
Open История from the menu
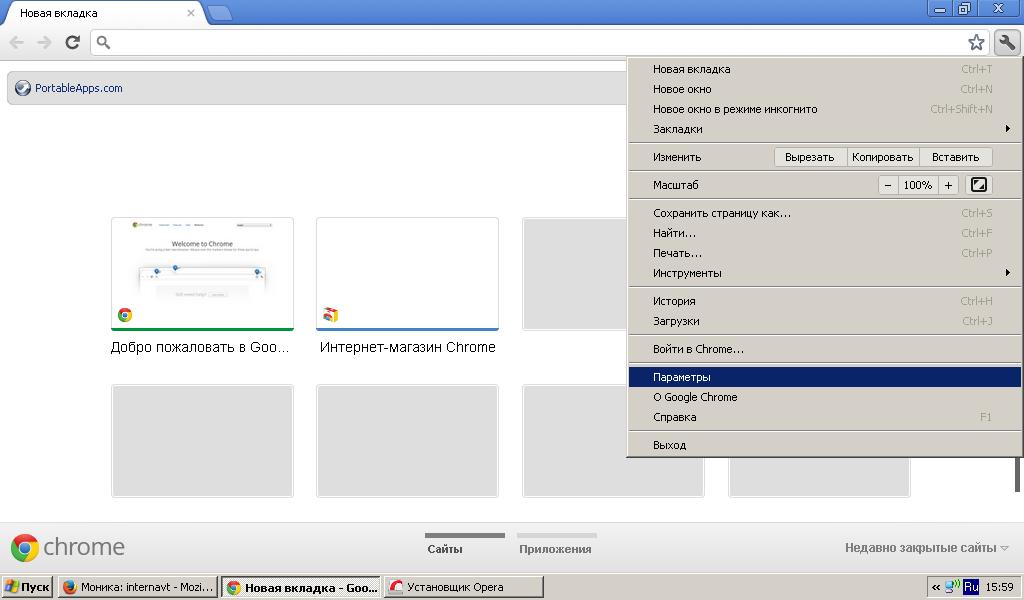tap(824, 302)
